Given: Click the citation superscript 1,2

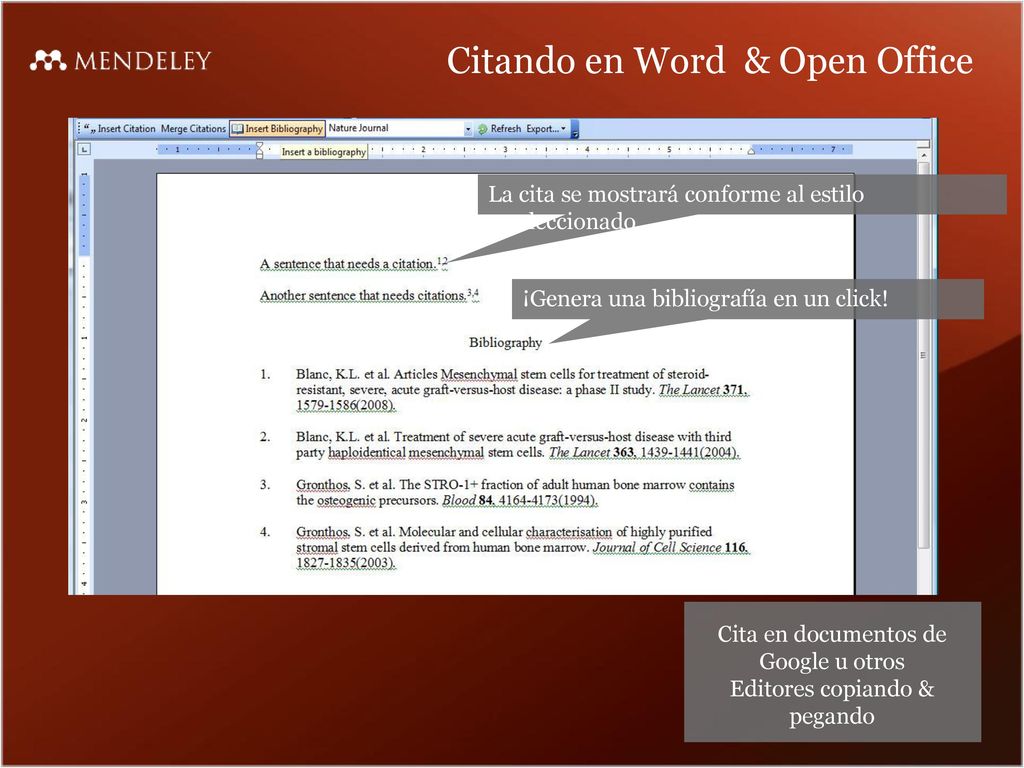Looking at the screenshot, I should coord(443,261).
